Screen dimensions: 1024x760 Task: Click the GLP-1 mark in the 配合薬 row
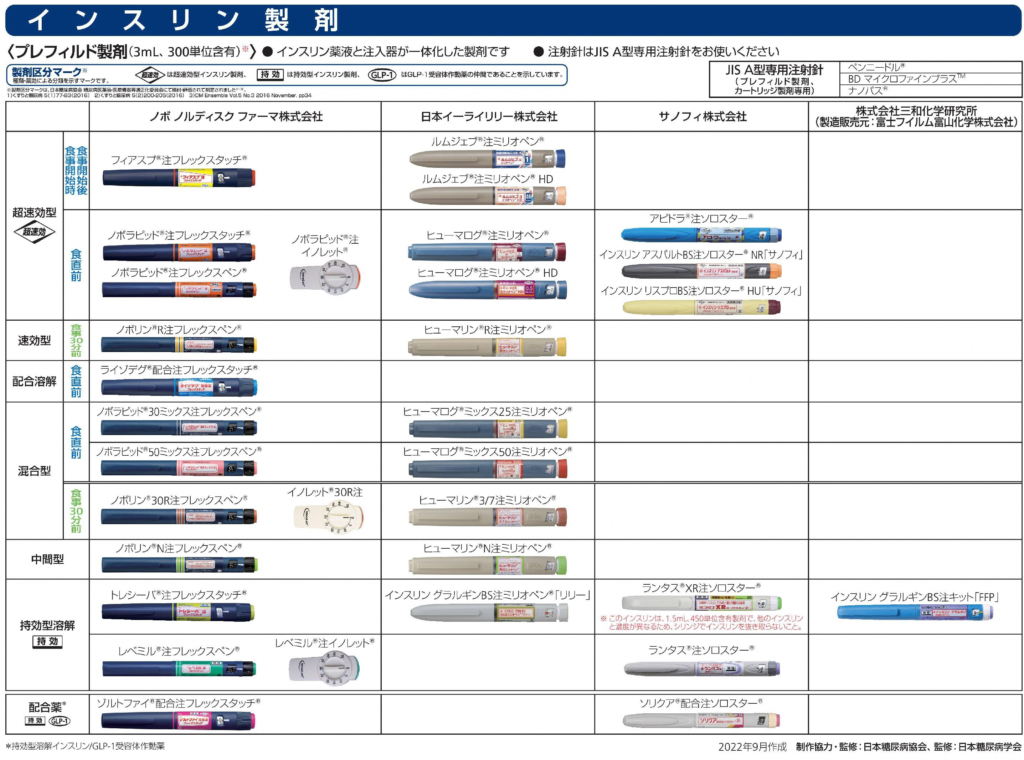pyautogui.click(x=59, y=721)
